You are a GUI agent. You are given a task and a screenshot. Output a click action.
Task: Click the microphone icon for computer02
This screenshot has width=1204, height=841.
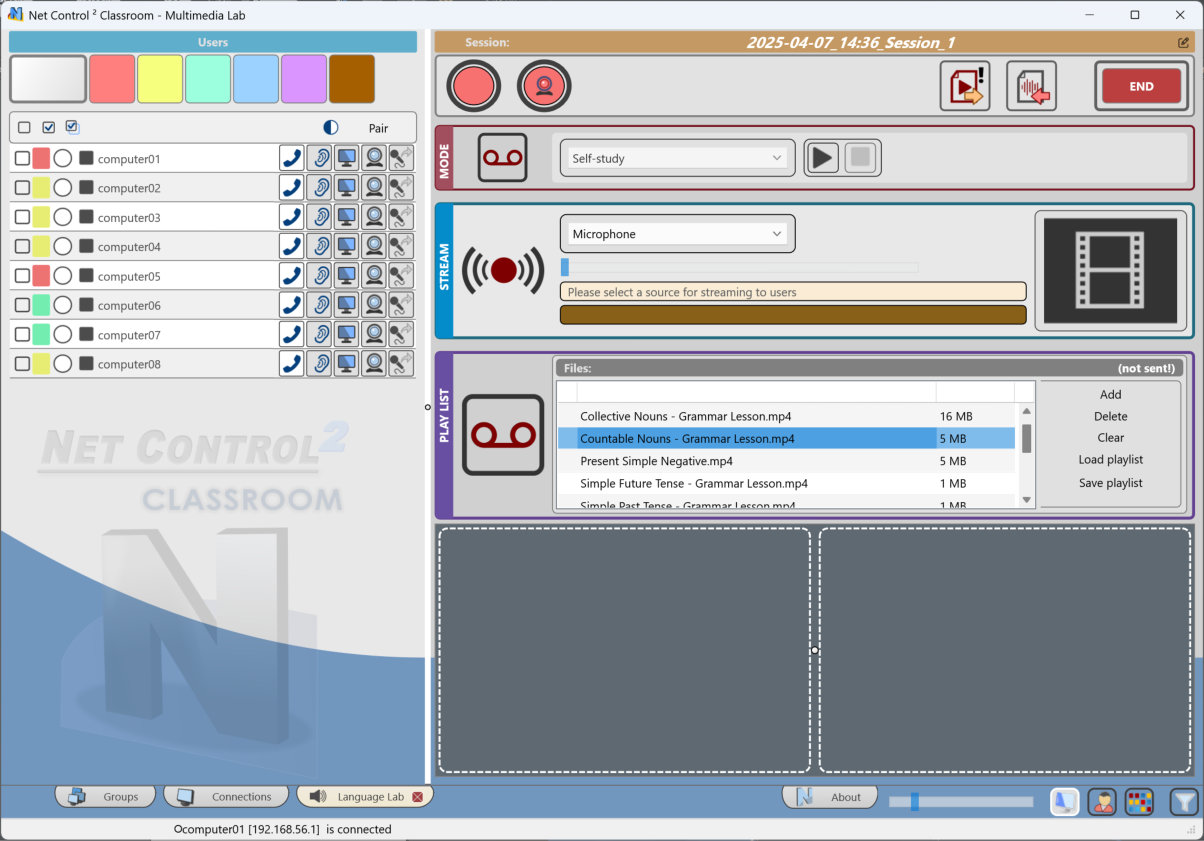pos(401,188)
